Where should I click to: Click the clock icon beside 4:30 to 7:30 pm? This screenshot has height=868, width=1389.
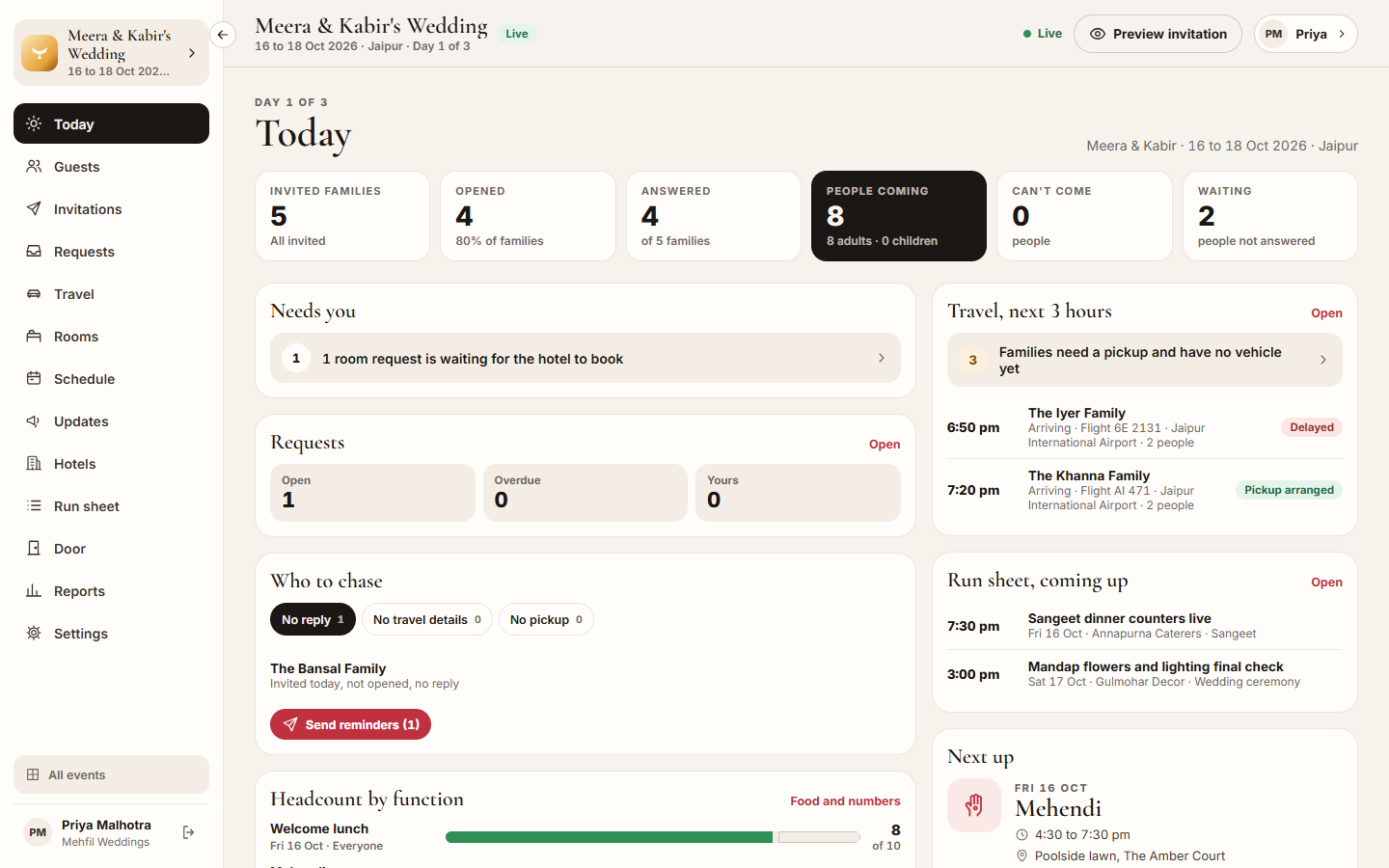(x=1022, y=835)
